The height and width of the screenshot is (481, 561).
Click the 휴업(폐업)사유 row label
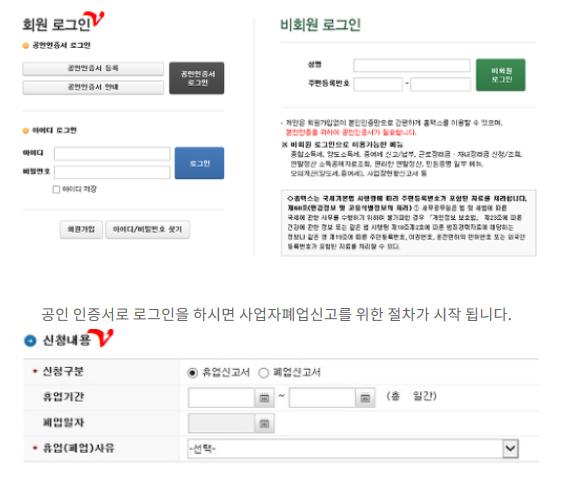tap(78, 448)
